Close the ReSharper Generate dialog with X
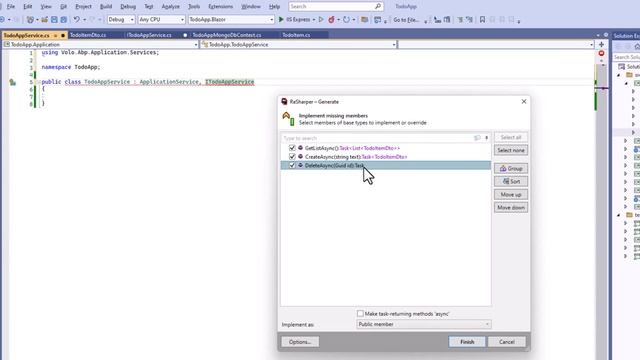The height and width of the screenshot is (360, 640). [x=524, y=101]
